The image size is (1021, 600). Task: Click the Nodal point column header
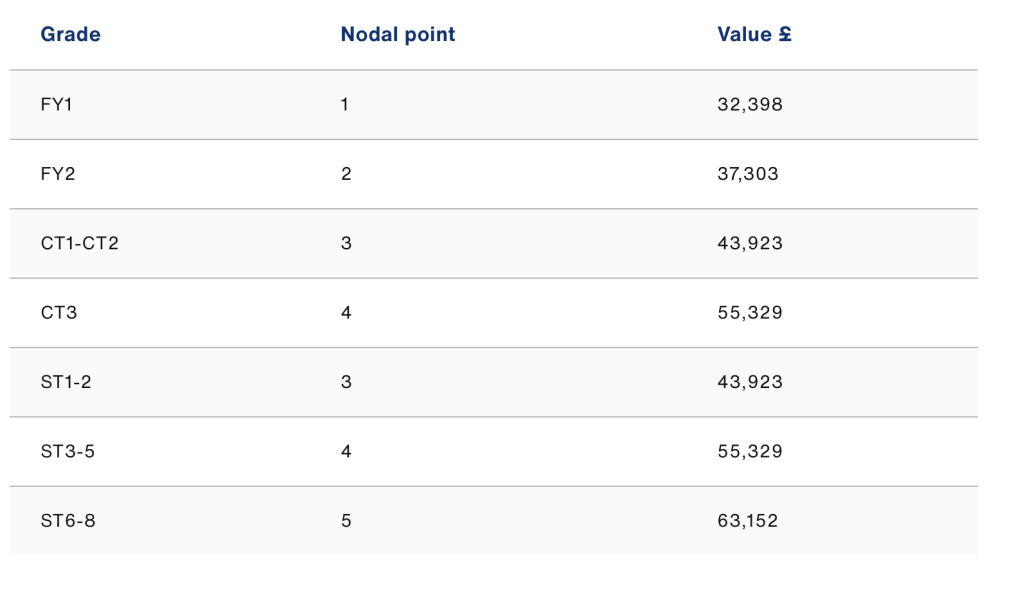pyautogui.click(x=397, y=35)
